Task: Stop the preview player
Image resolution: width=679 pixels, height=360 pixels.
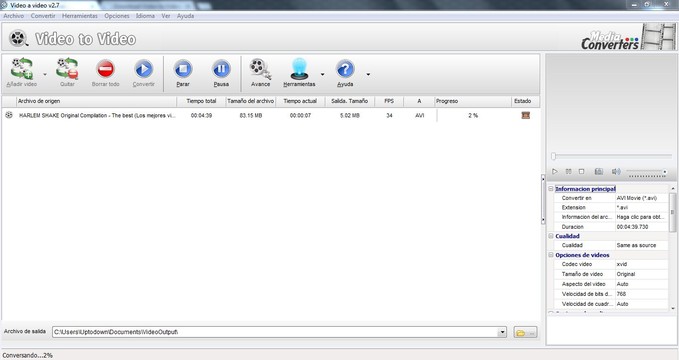Action: click(582, 172)
